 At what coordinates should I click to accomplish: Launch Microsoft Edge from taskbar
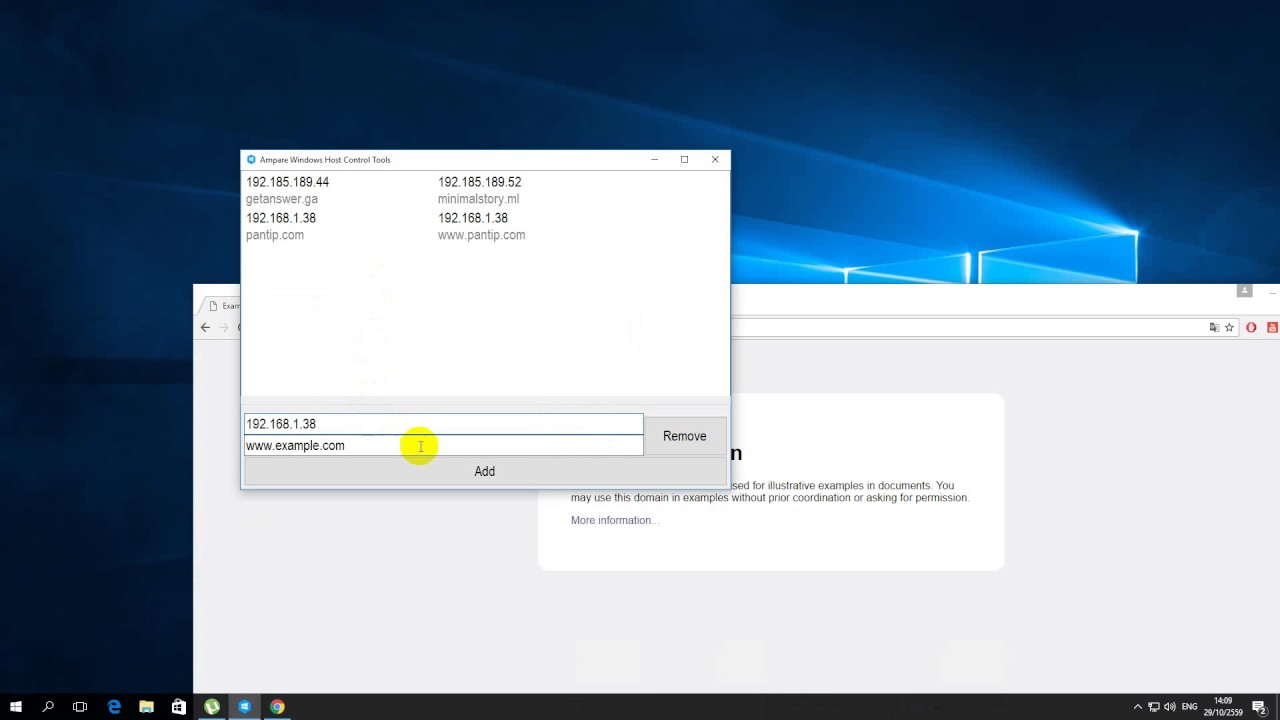[114, 707]
